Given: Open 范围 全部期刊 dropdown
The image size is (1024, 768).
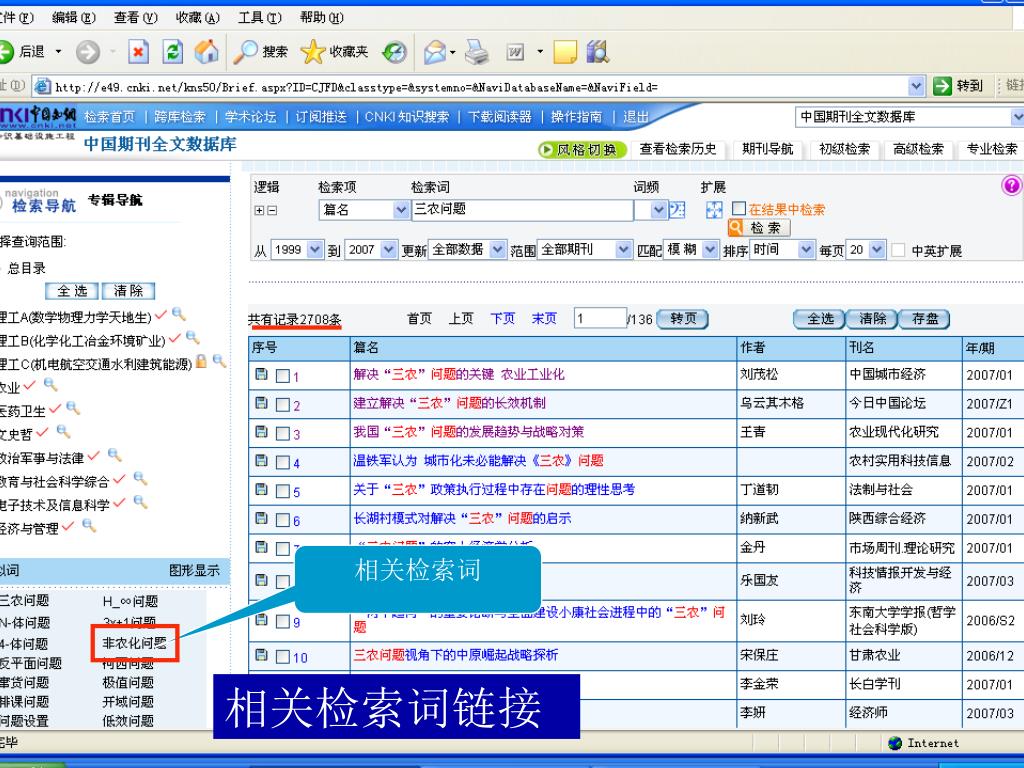Looking at the screenshot, I should 624,249.
